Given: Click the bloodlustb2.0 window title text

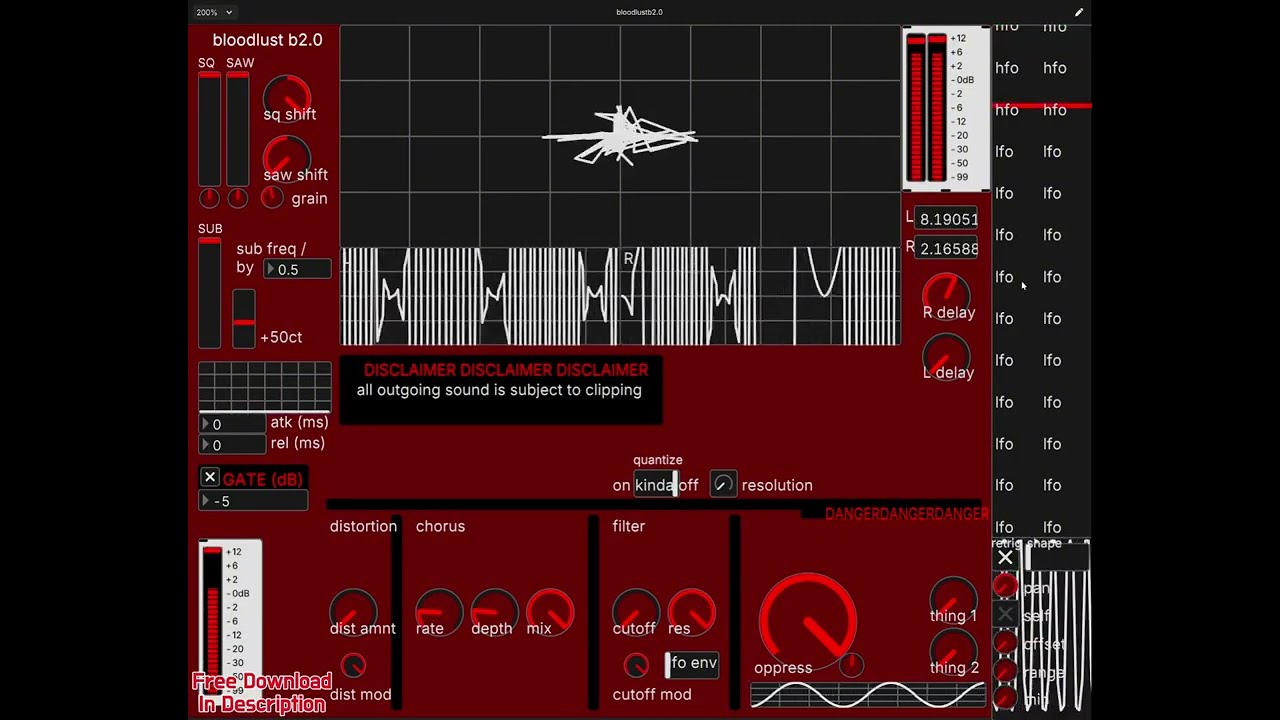Looking at the screenshot, I should pyautogui.click(x=639, y=12).
